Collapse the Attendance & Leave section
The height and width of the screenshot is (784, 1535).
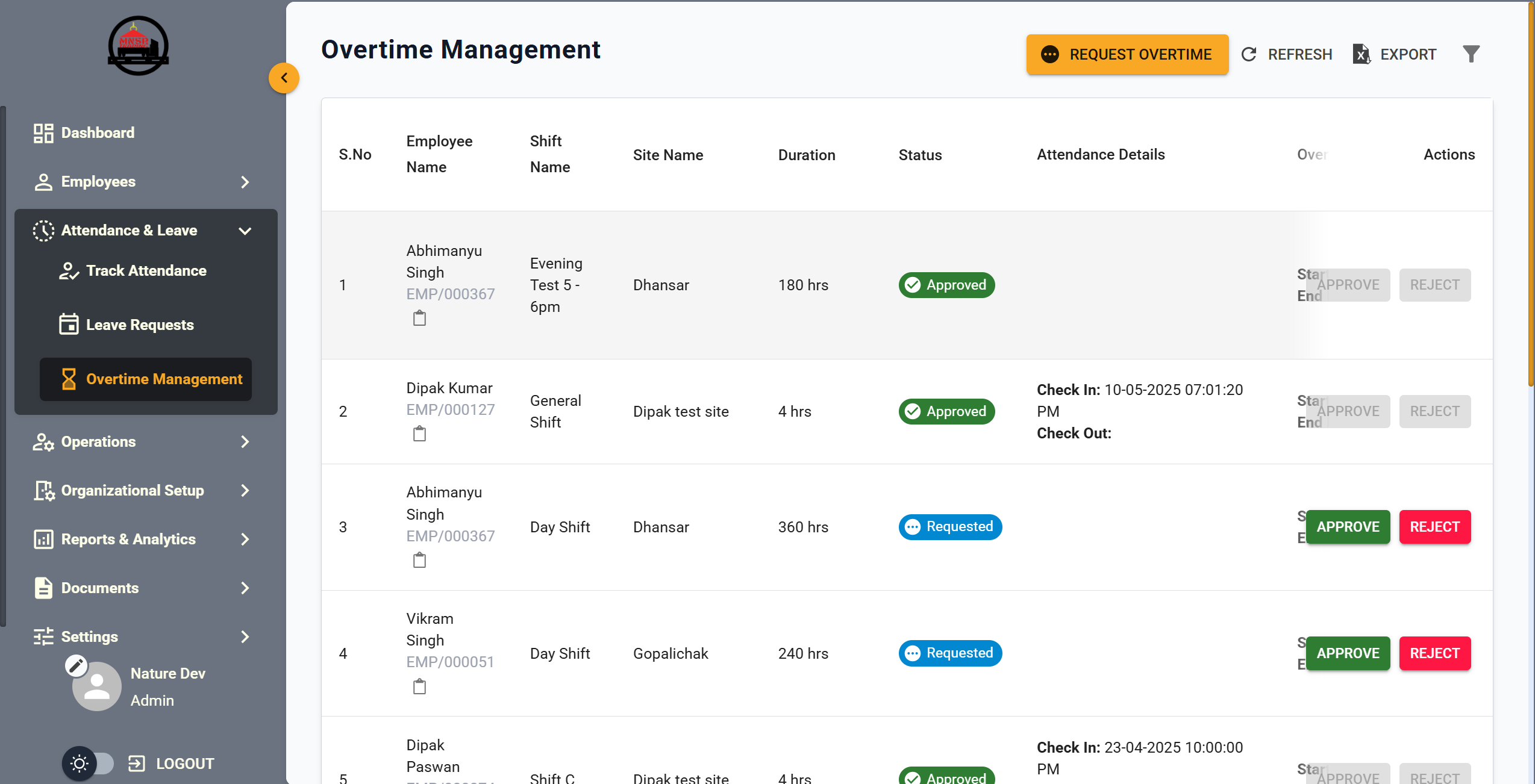(245, 231)
